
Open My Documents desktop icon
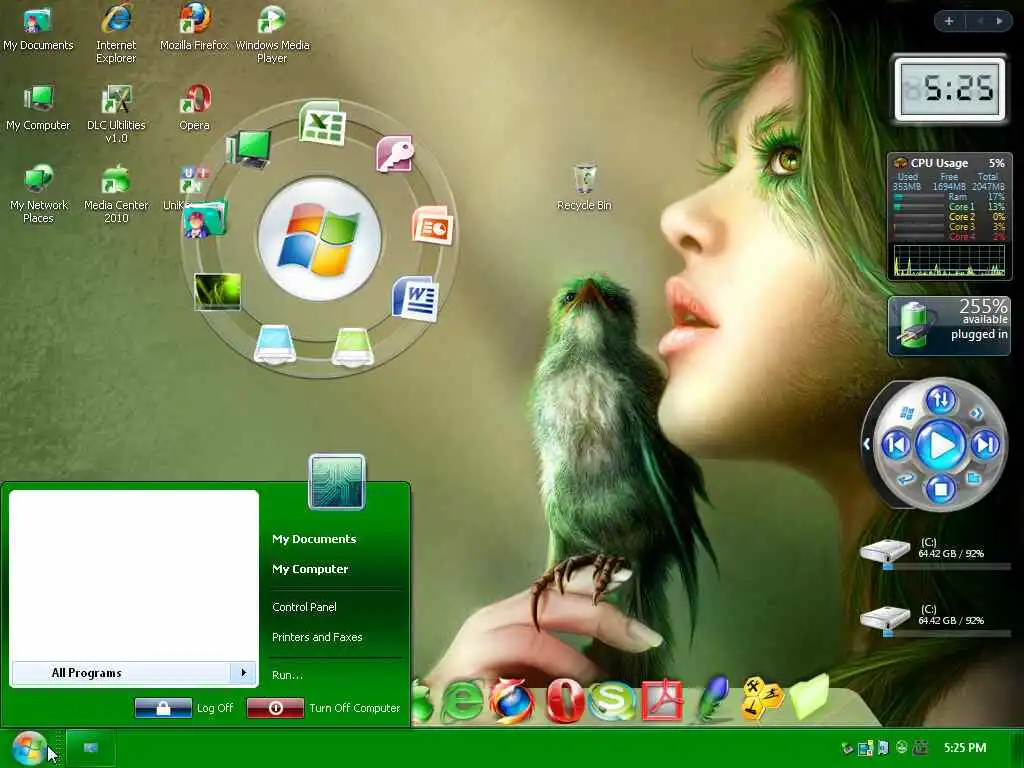(38, 28)
